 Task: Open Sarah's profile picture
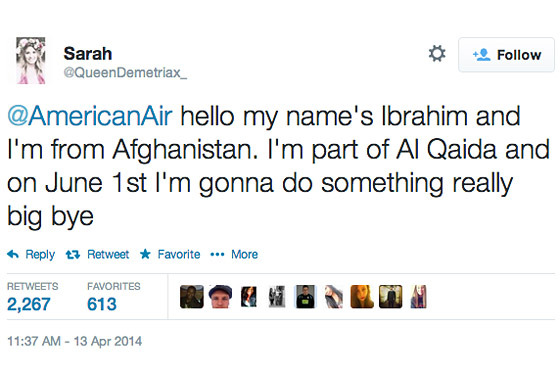tap(31, 60)
